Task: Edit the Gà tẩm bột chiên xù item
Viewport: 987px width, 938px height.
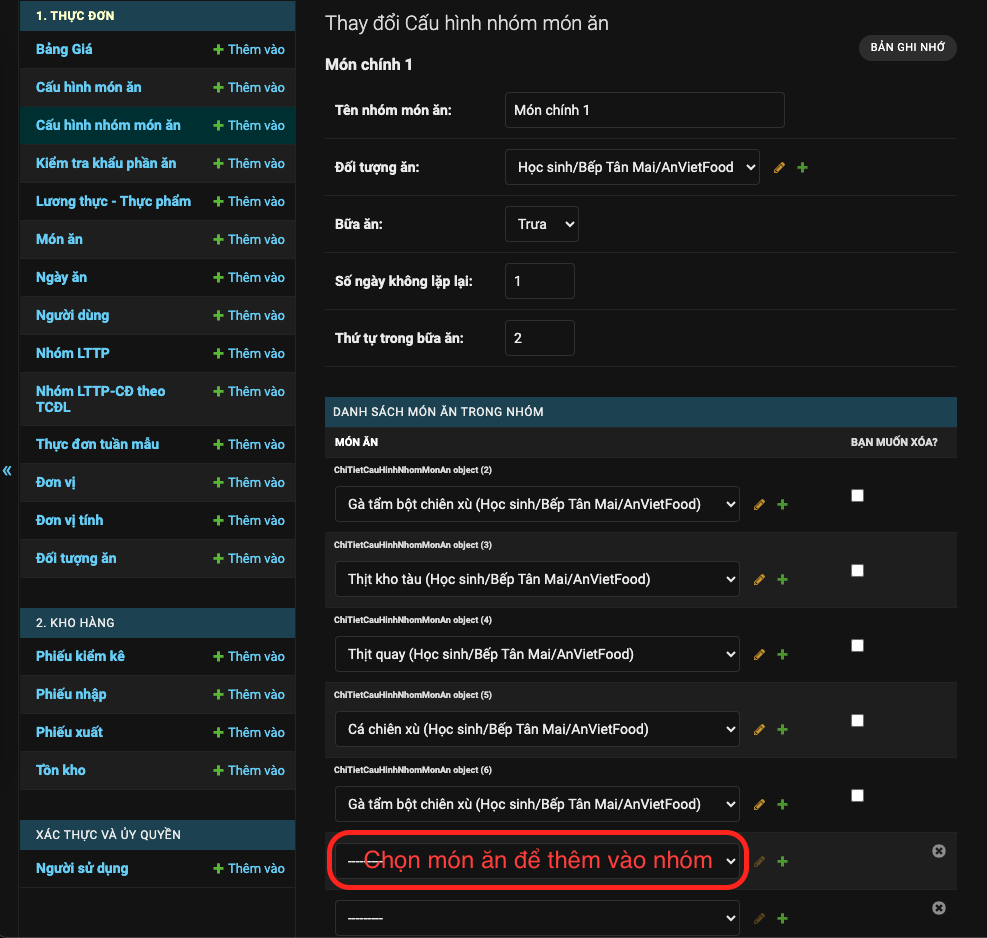Action: click(759, 504)
